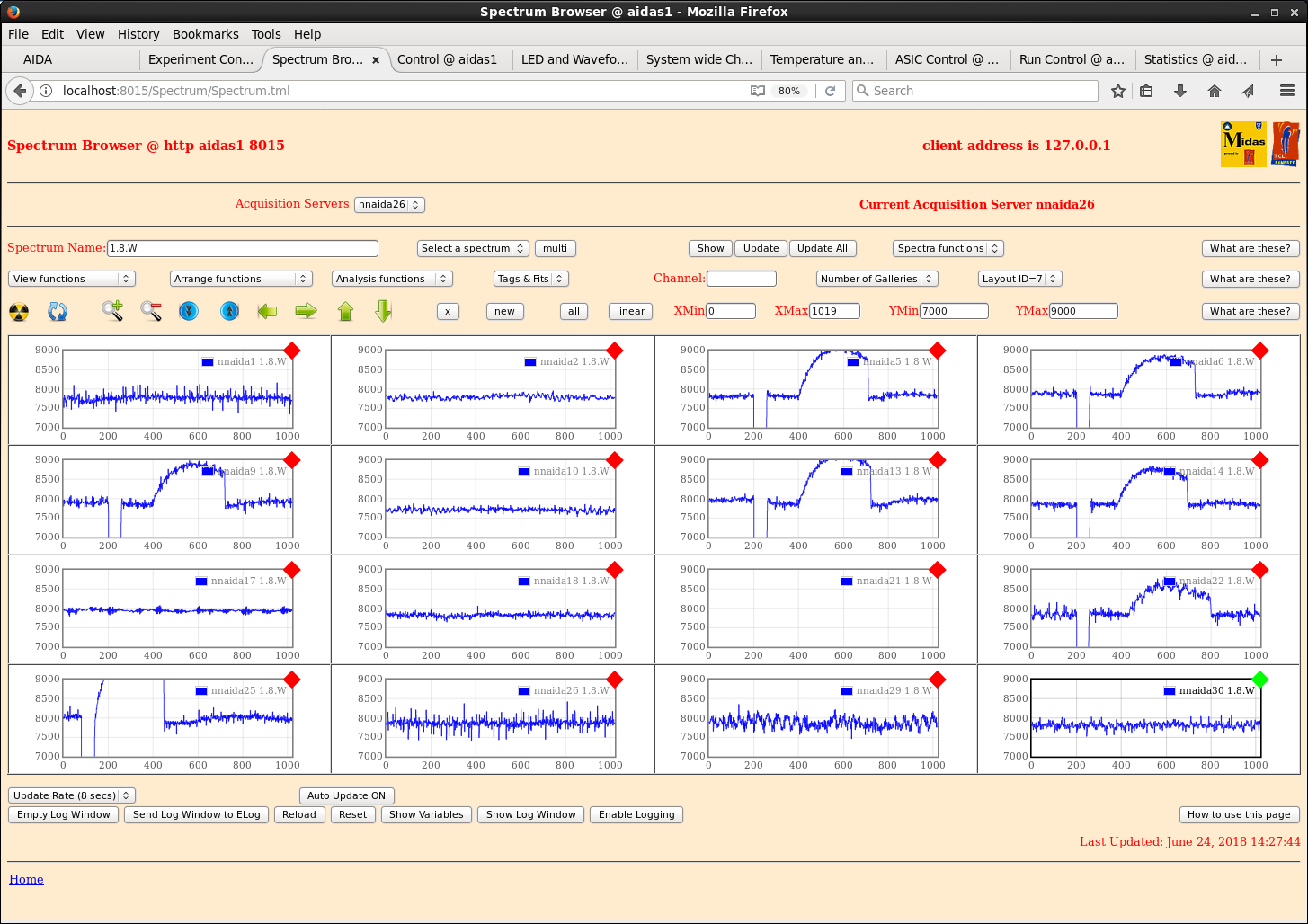Viewport: 1308px width, 924px height.
Task: Click in the Spectrum Name field
Action: [243, 248]
